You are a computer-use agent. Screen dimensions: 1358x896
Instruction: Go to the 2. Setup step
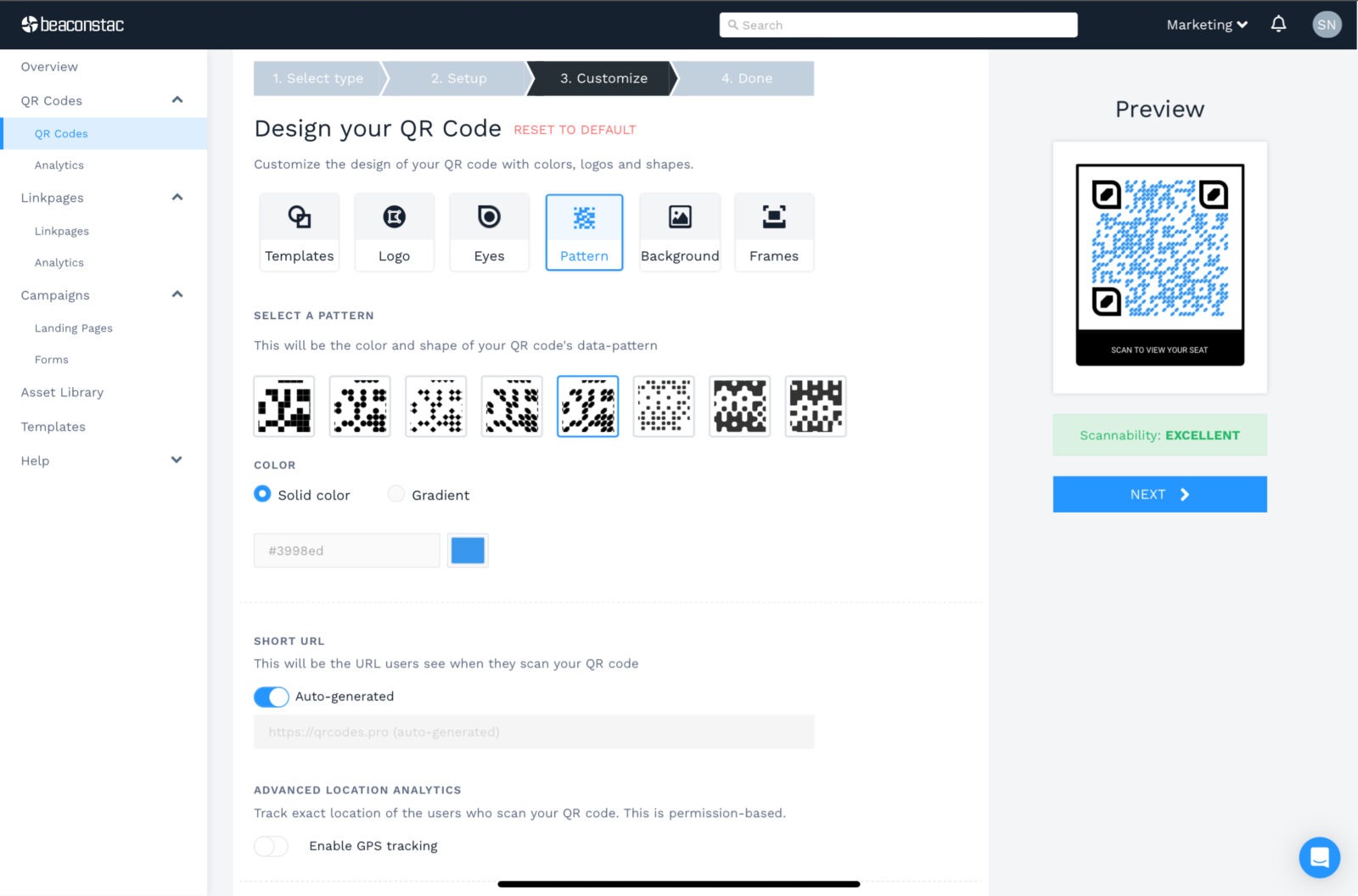point(458,78)
